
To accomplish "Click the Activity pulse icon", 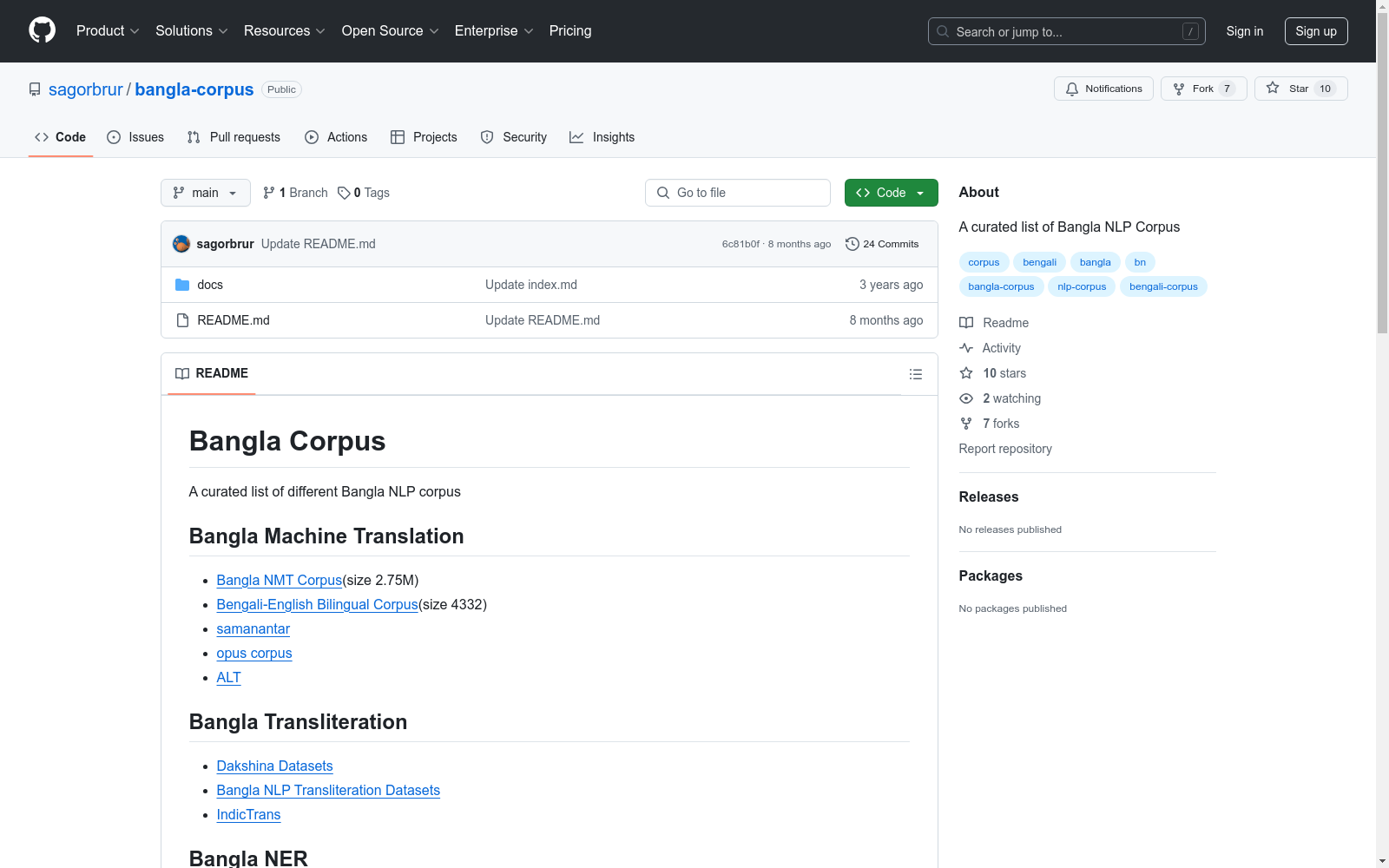I will 966,348.
